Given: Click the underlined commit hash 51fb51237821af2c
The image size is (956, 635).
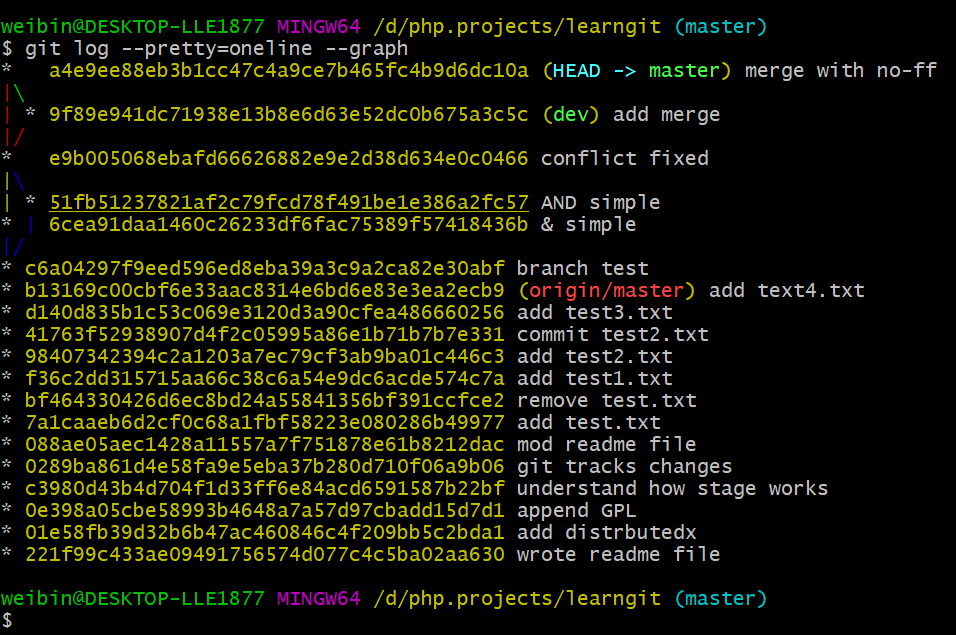Looking at the screenshot, I should click(288, 202).
